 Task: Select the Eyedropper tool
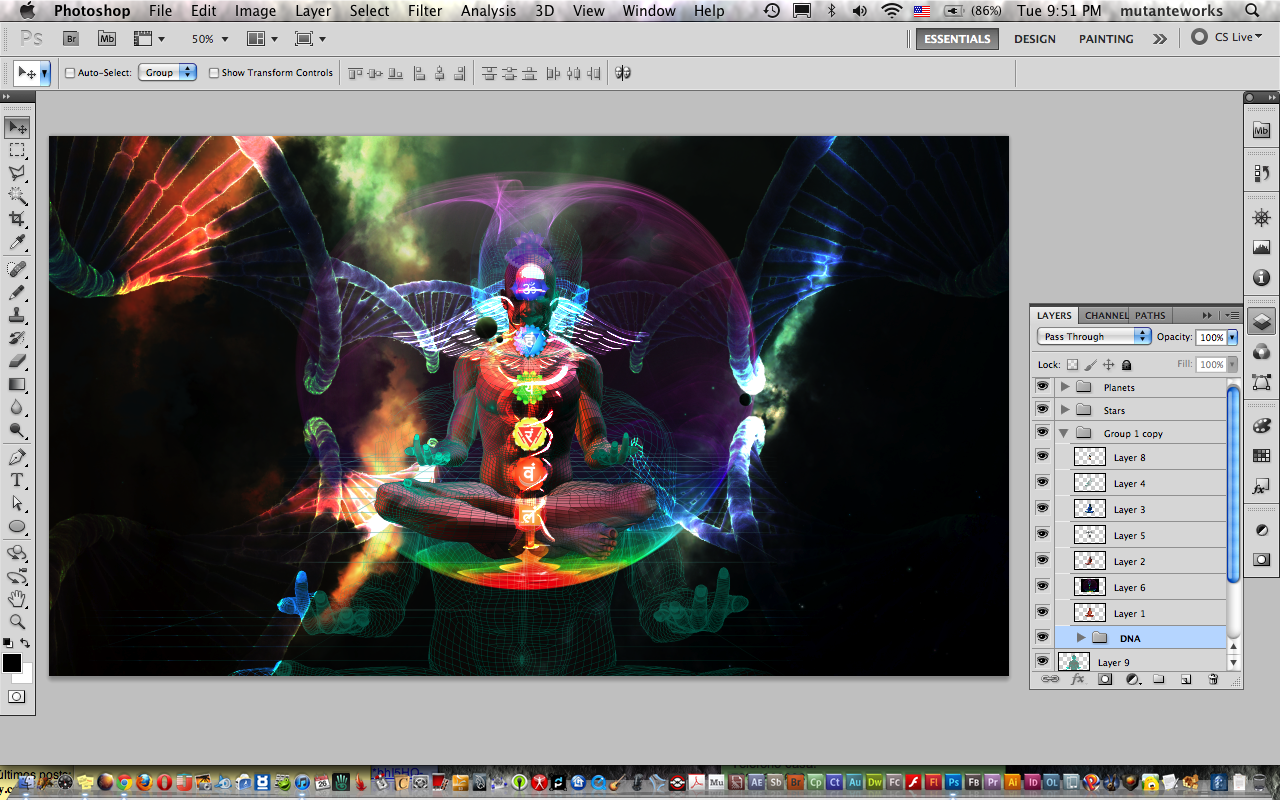tap(17, 243)
